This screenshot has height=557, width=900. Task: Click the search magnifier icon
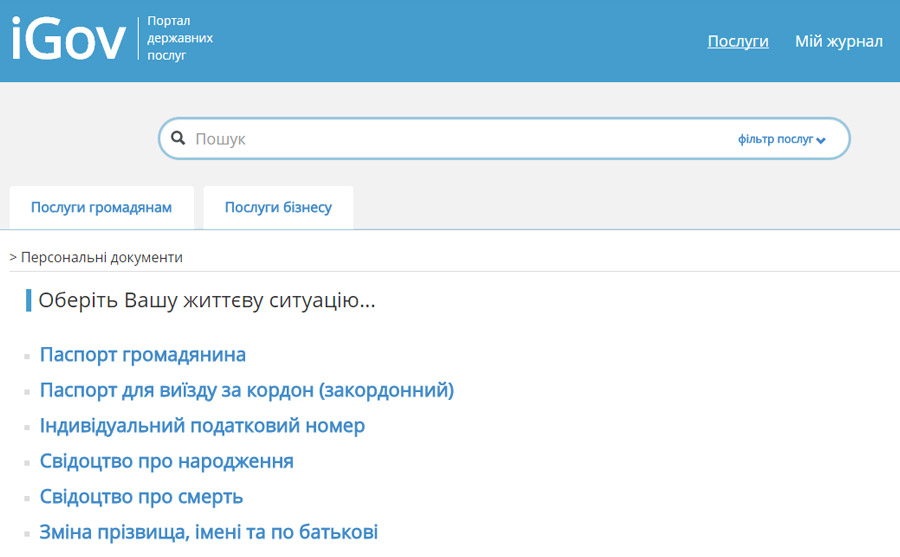pos(178,139)
